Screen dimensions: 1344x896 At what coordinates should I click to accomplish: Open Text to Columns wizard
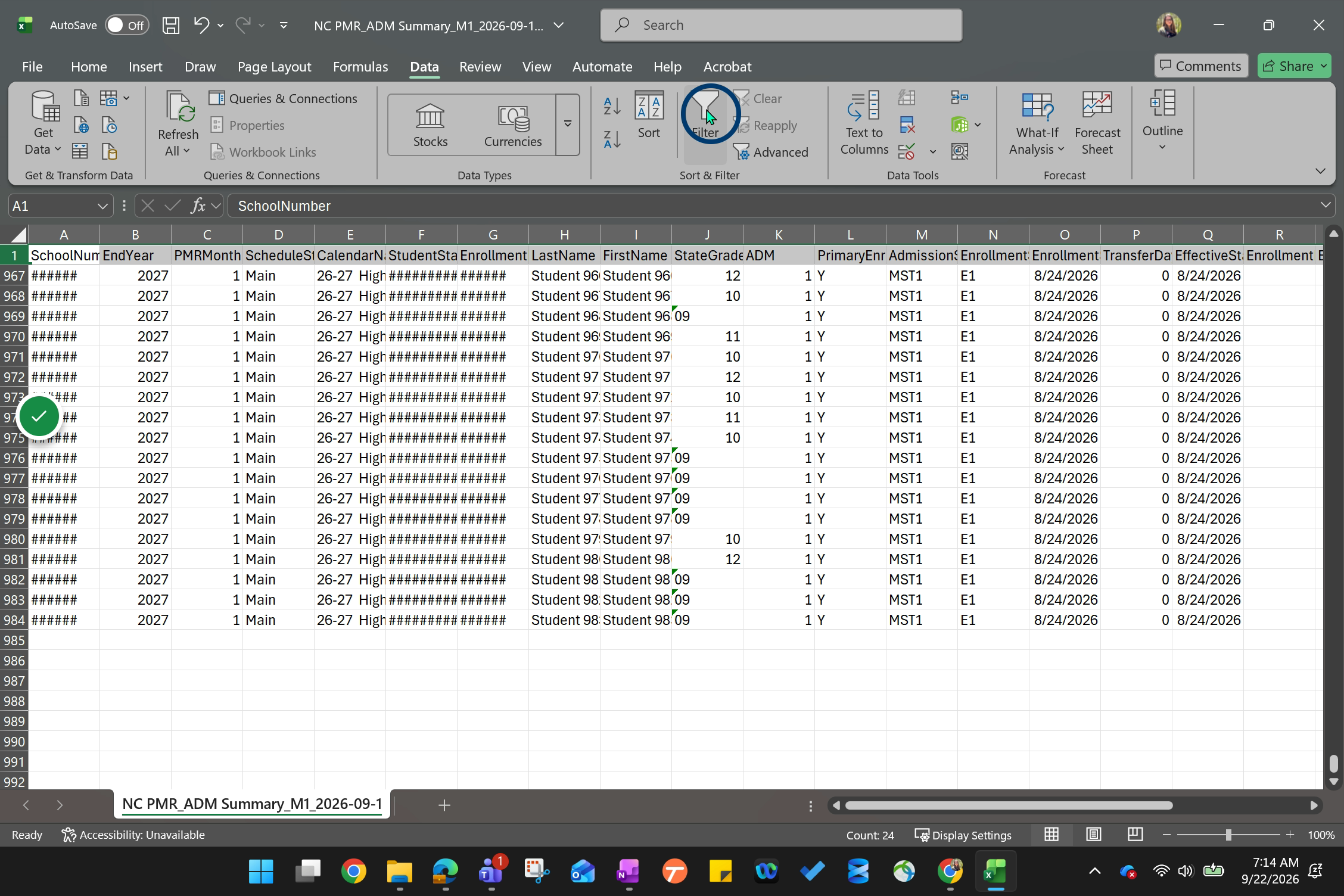coord(864,123)
